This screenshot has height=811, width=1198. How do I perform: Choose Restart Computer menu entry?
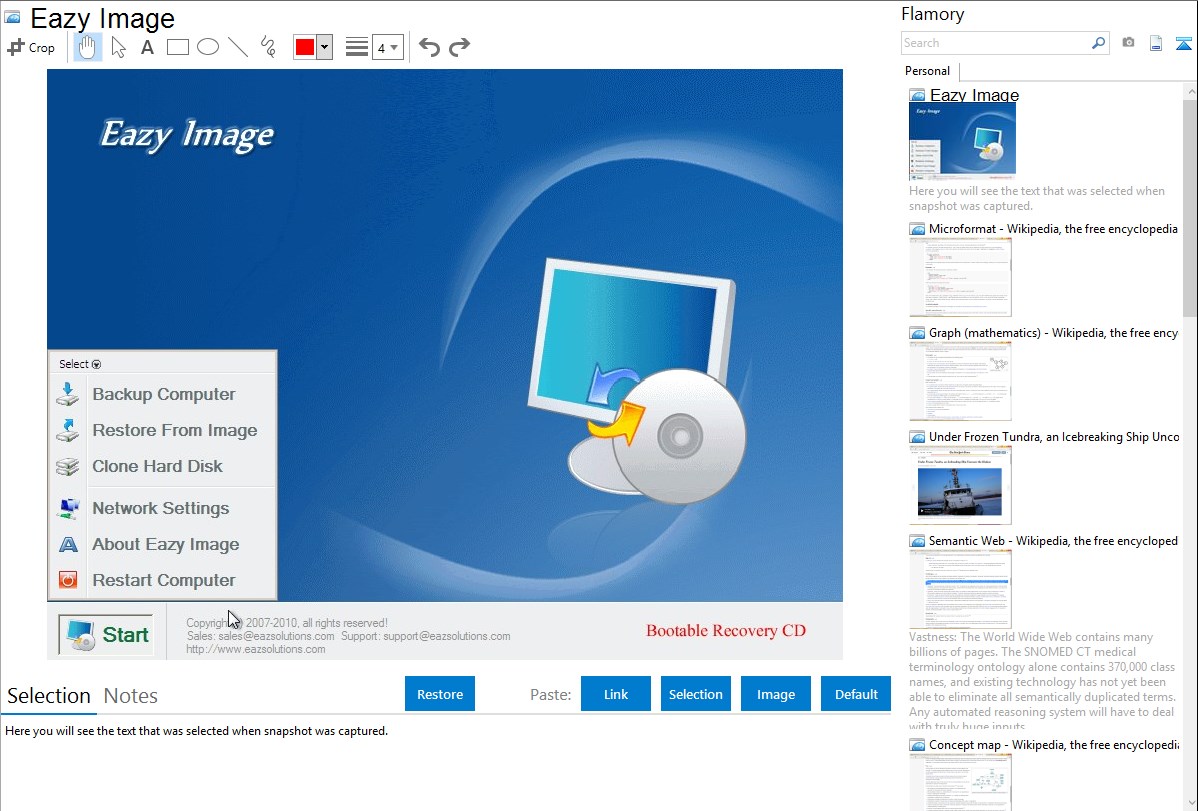(x=164, y=580)
